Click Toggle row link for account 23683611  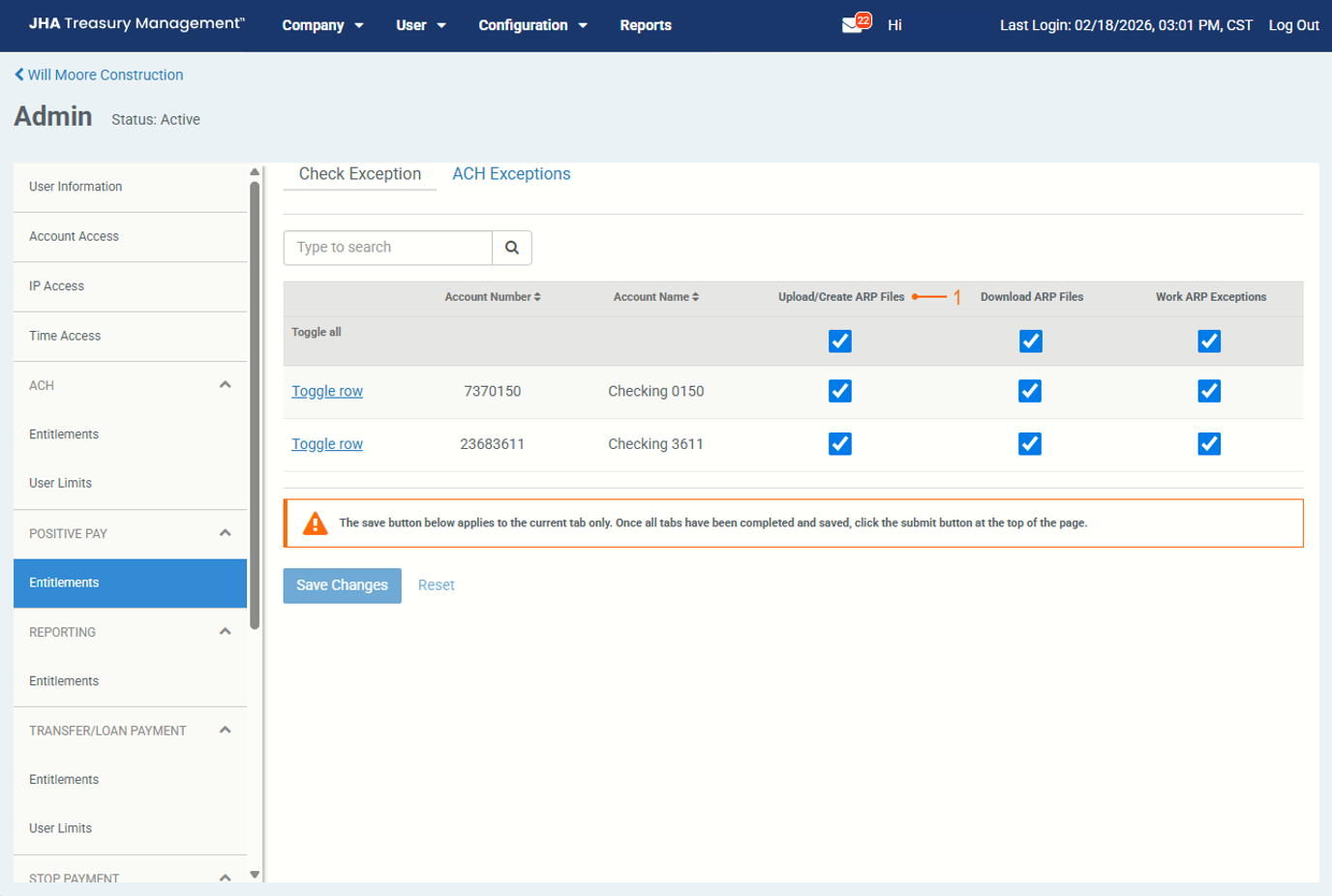tap(327, 444)
